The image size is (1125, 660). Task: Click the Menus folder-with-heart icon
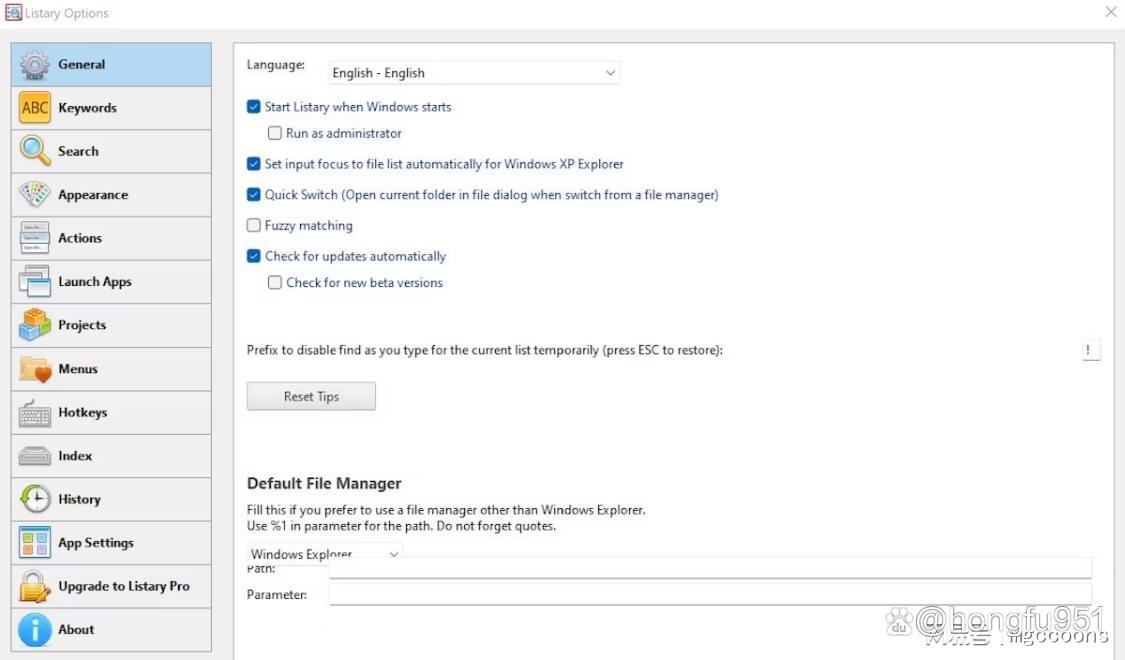tap(34, 369)
